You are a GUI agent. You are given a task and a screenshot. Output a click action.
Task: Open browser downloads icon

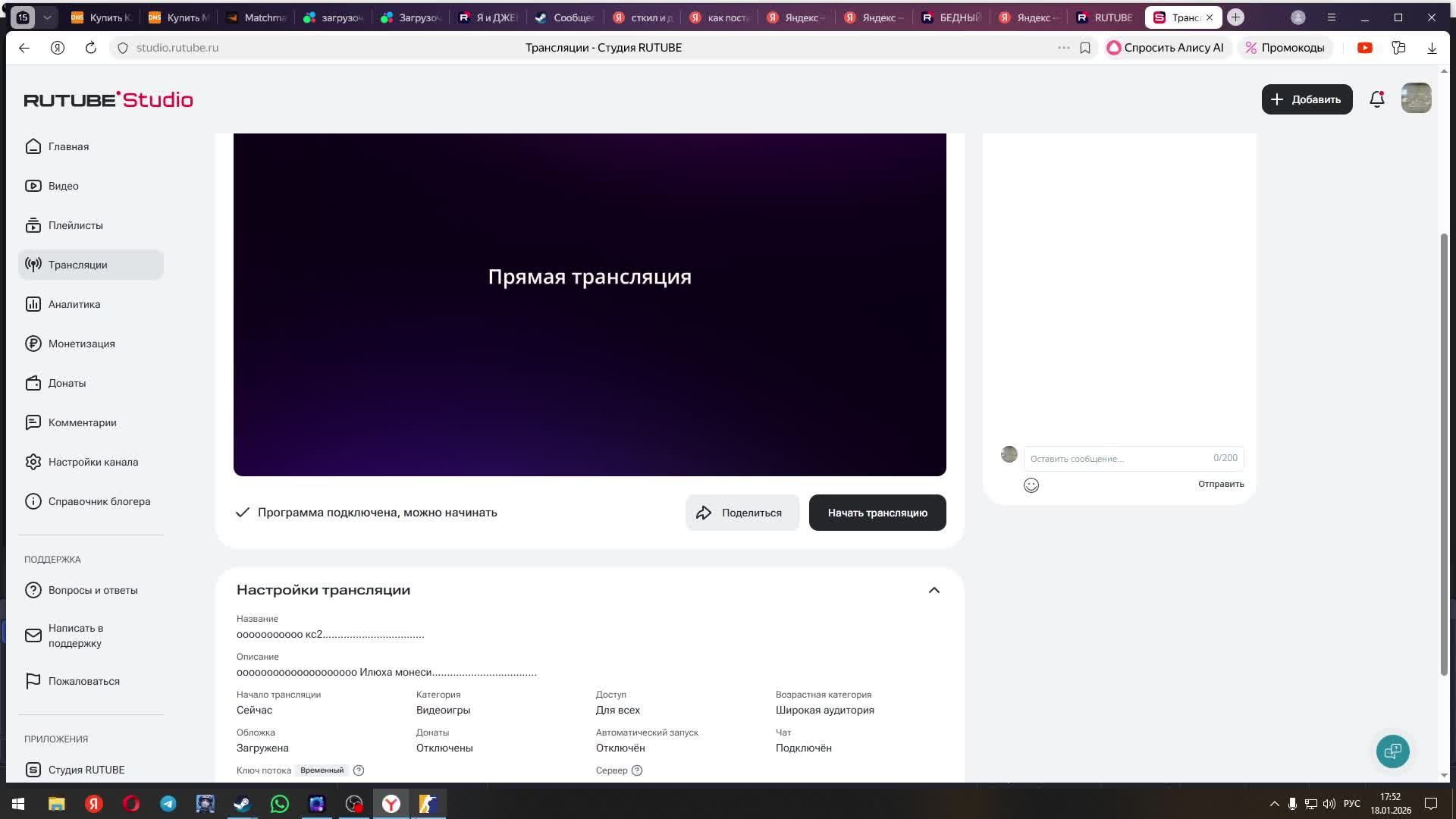[1432, 48]
